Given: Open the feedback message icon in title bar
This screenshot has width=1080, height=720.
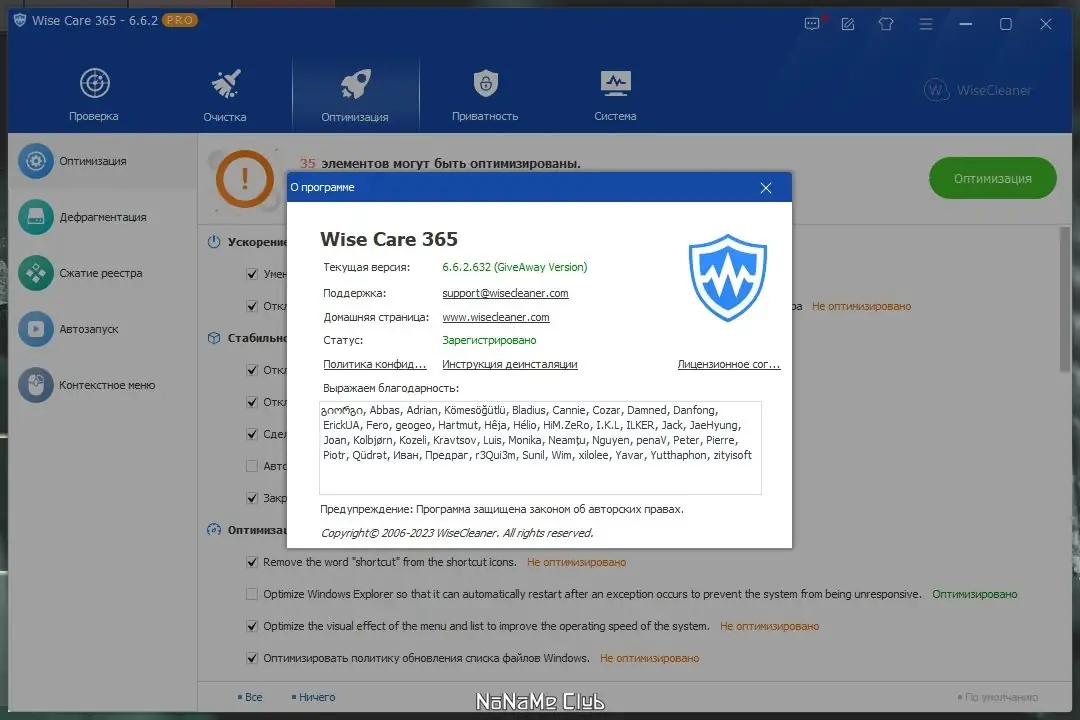Looking at the screenshot, I should coord(813,24).
